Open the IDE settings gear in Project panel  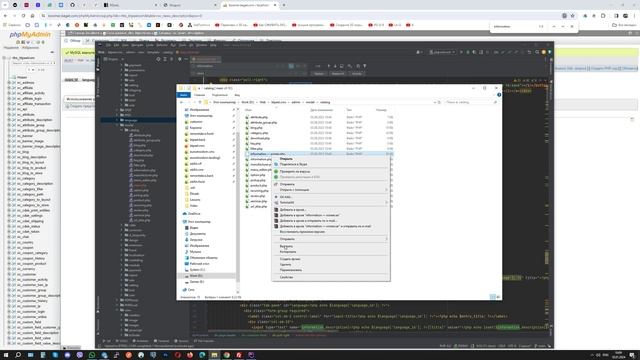click(179, 59)
